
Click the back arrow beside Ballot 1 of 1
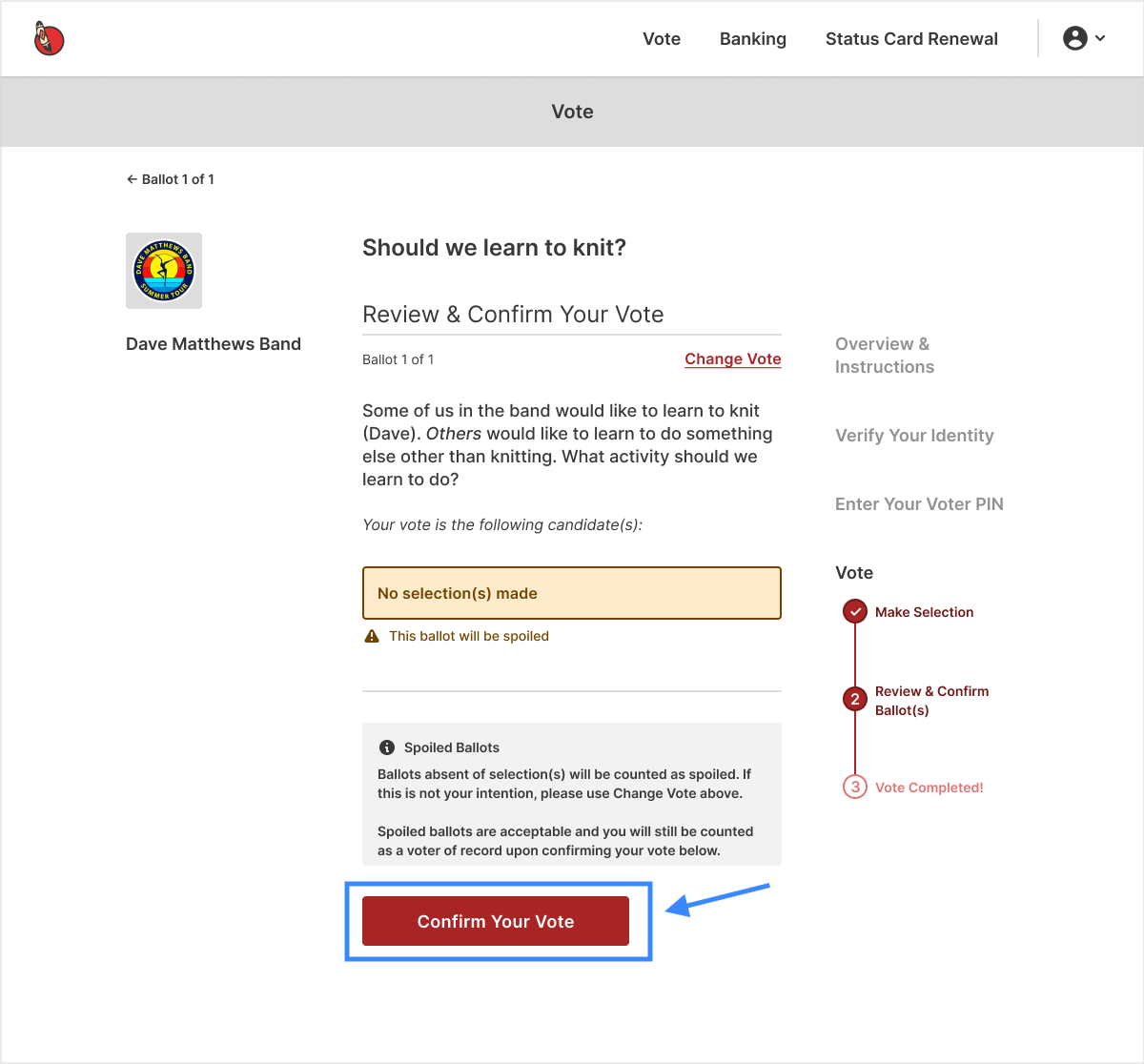133,179
